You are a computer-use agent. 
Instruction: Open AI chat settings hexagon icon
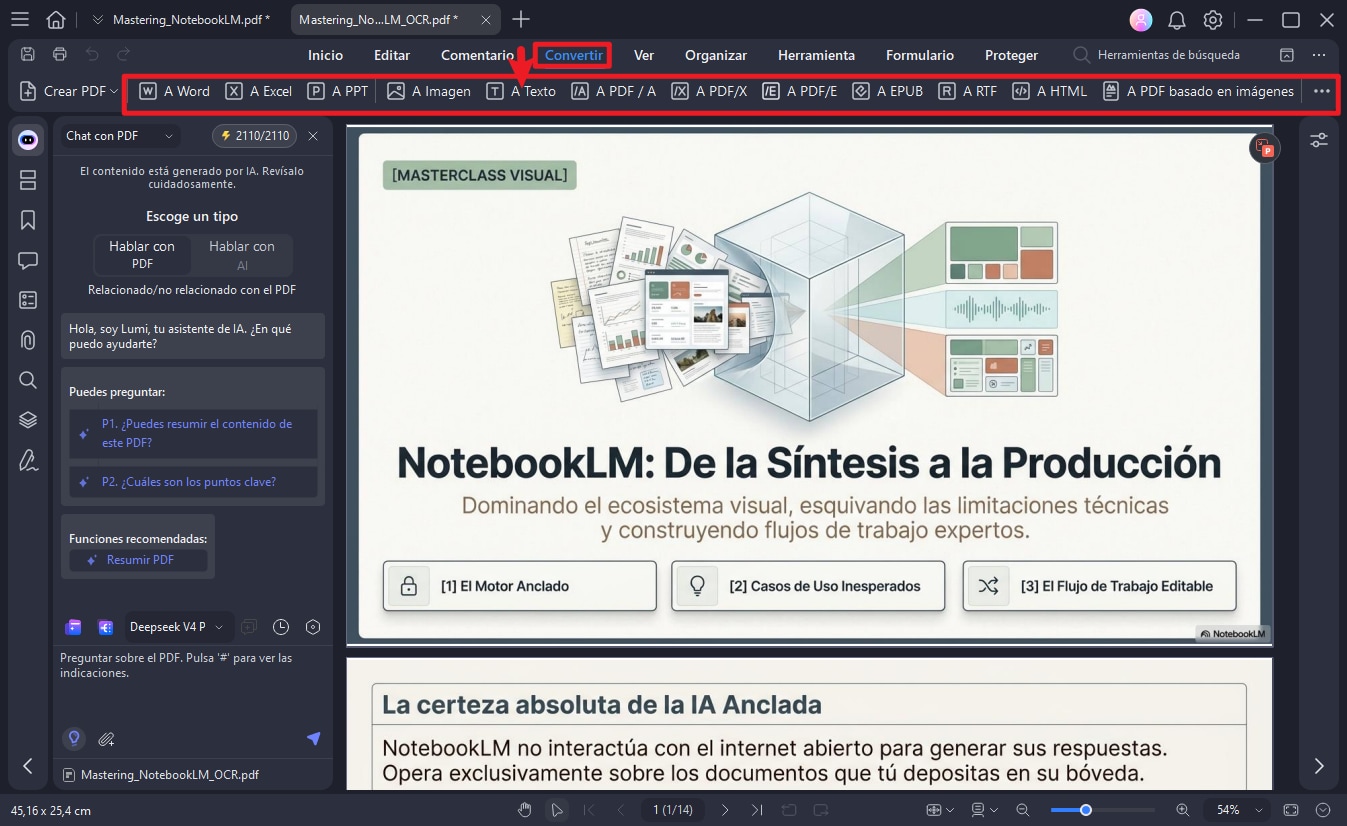(313, 627)
